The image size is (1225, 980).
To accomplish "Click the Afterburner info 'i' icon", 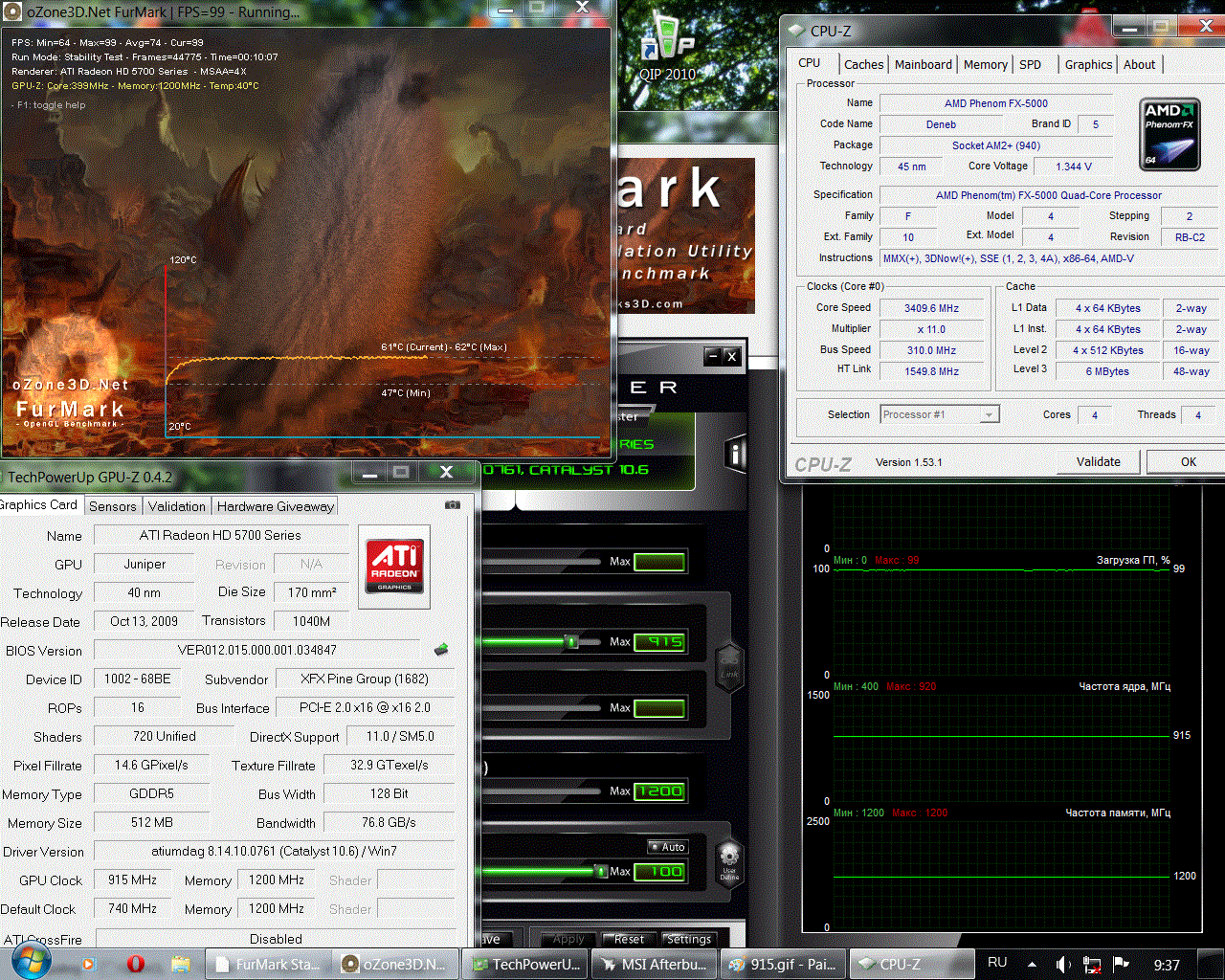I will click(x=736, y=454).
